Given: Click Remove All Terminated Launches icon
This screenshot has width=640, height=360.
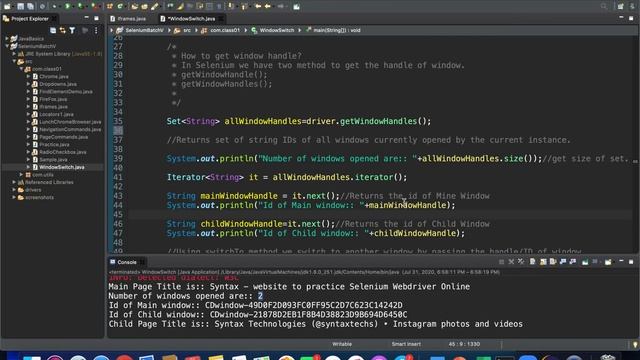Looking at the screenshot, I should click(521, 262).
